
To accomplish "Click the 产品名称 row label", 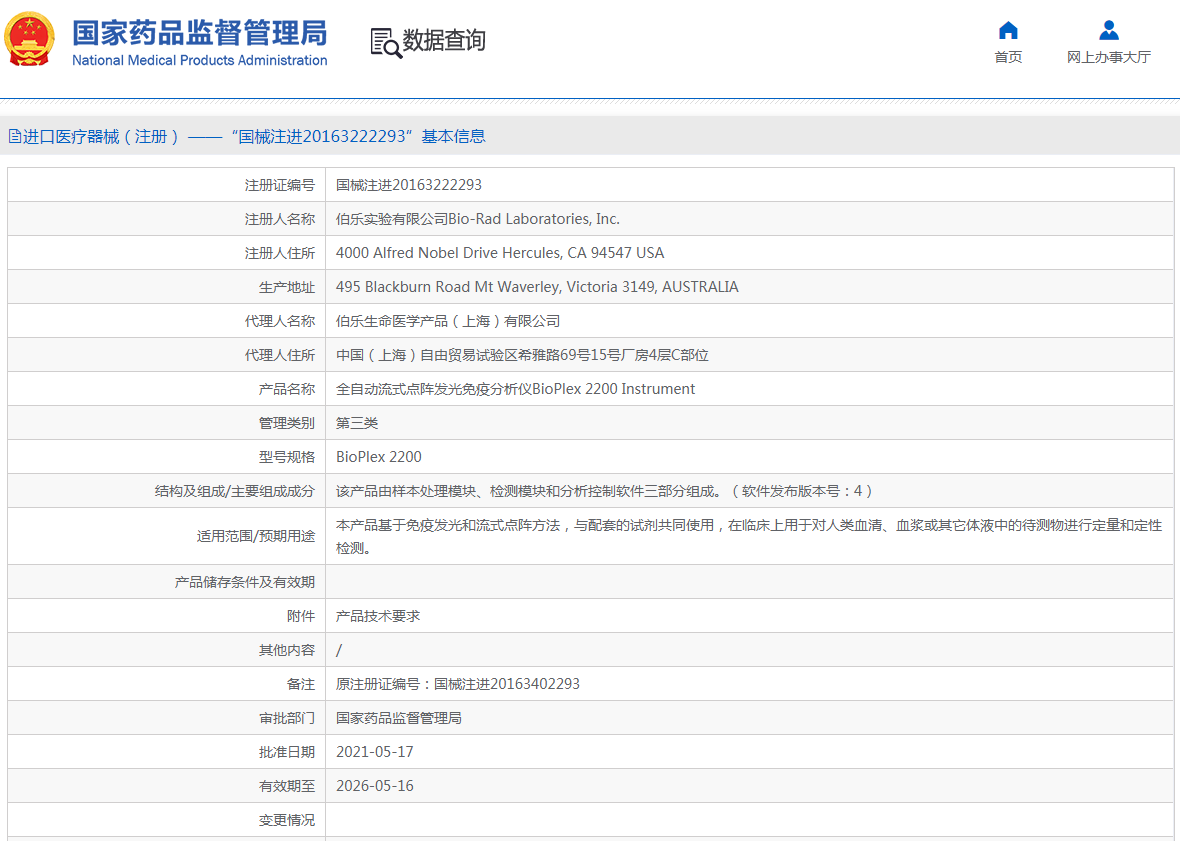I will click(287, 389).
